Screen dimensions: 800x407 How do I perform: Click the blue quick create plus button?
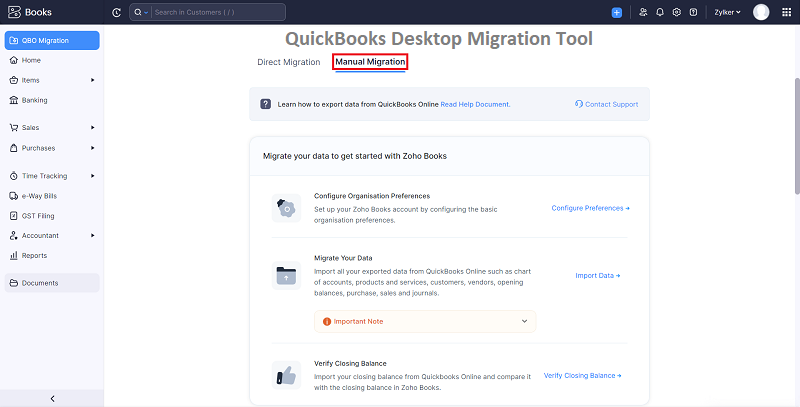[x=617, y=13]
